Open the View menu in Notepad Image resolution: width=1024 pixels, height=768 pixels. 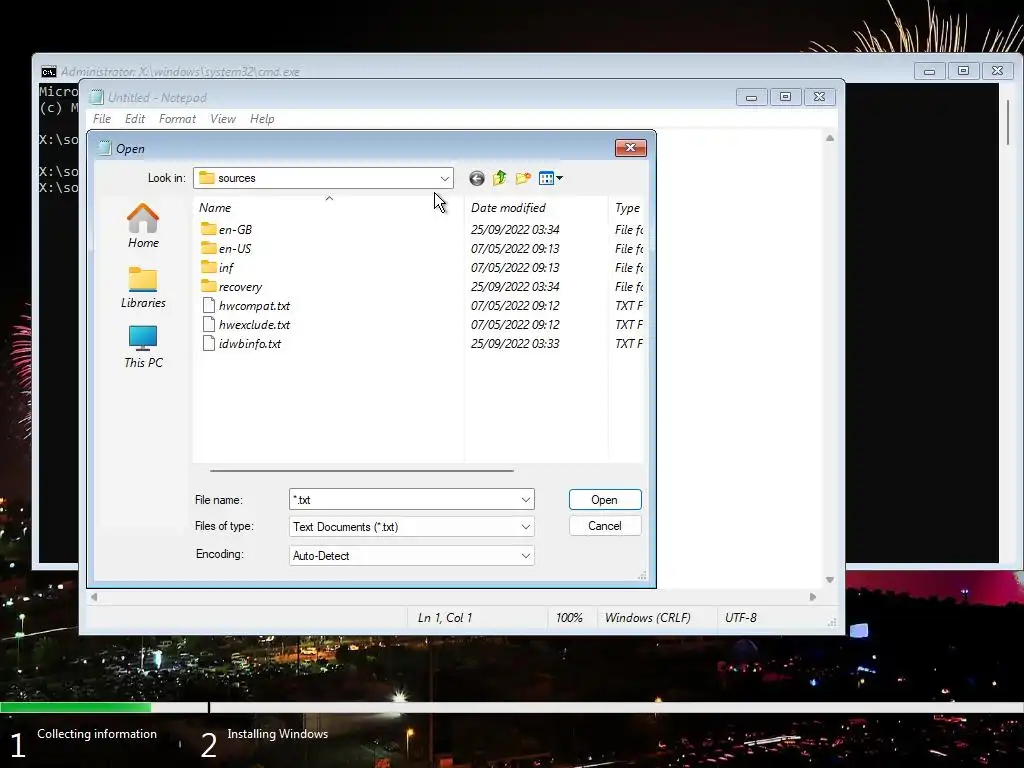[223, 119]
